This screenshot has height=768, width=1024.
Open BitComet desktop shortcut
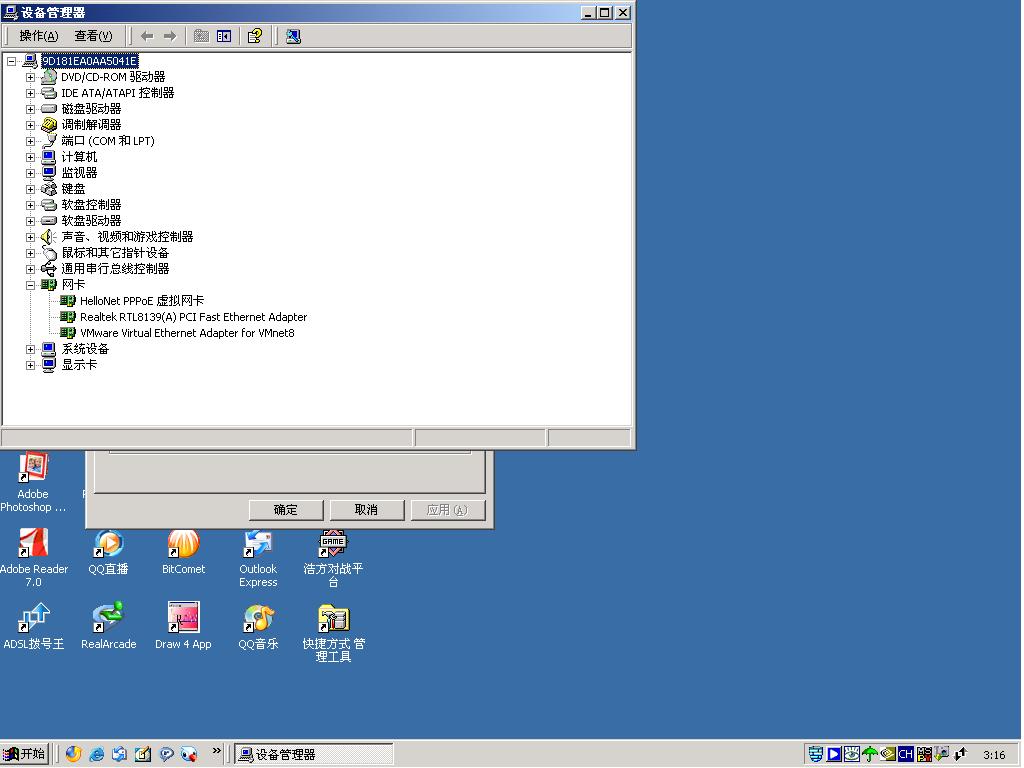[x=184, y=552]
